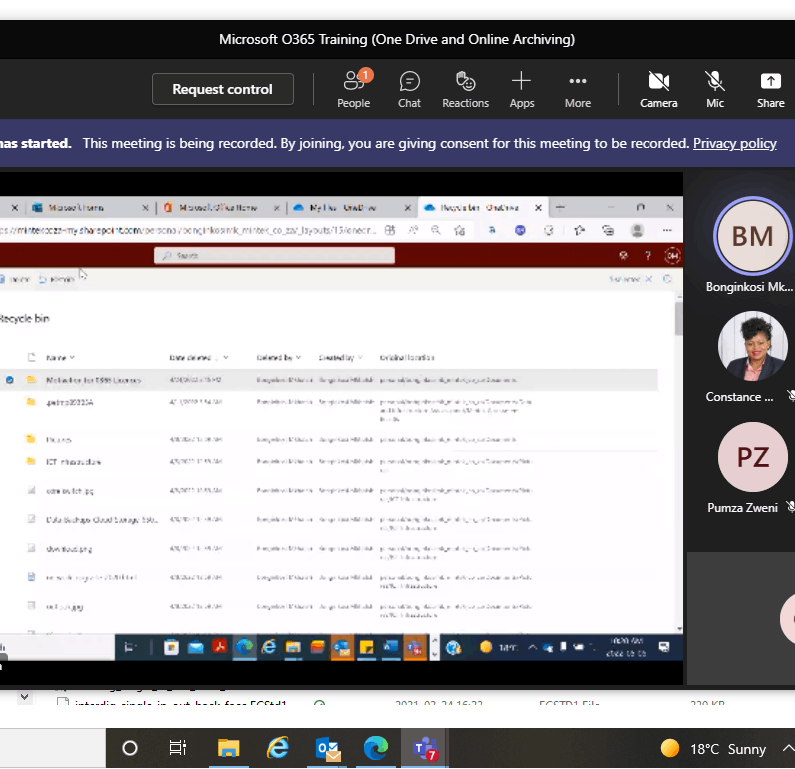
Task: Expand hidden tray icons in shared screen
Action: coord(532,647)
